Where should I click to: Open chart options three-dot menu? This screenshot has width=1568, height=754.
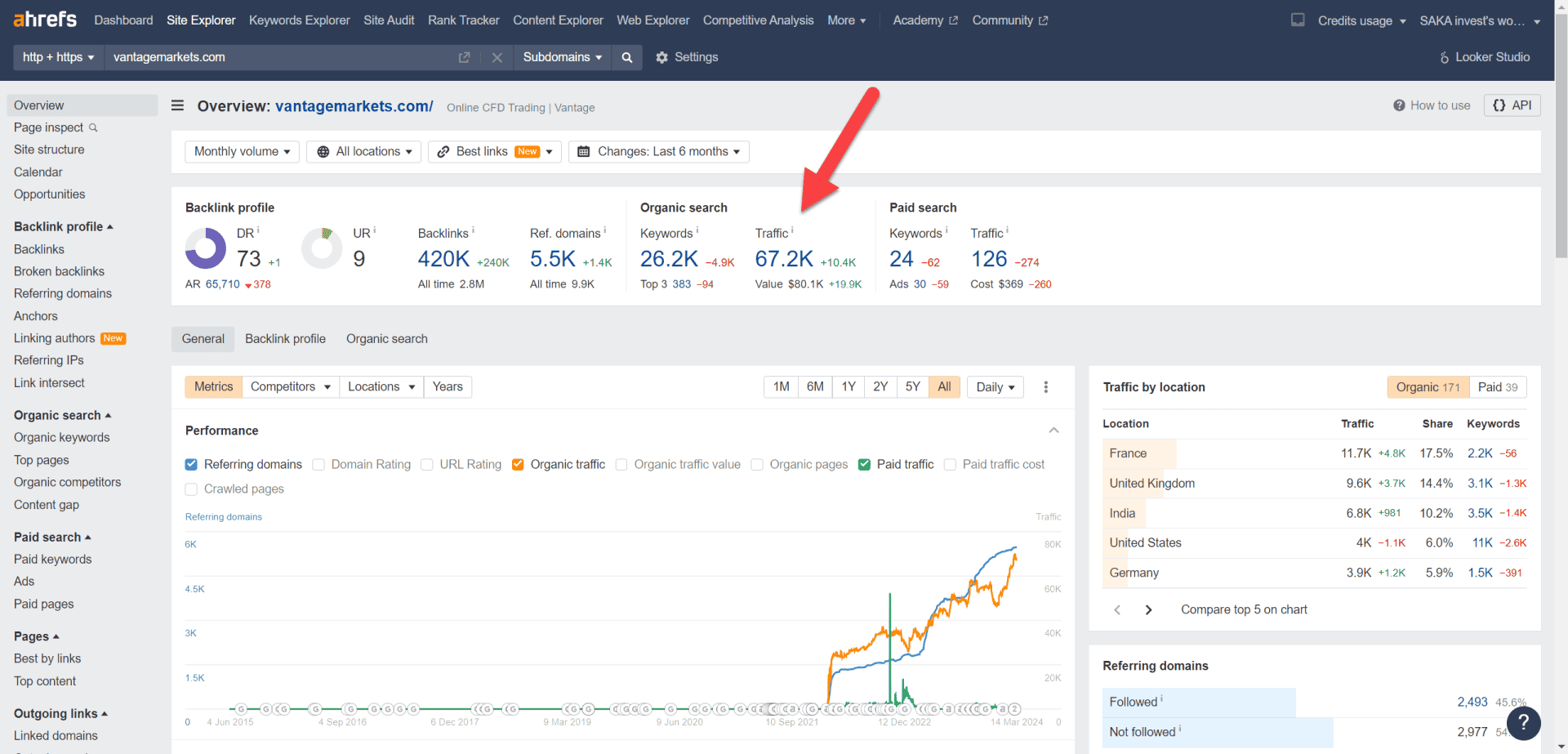click(x=1045, y=387)
